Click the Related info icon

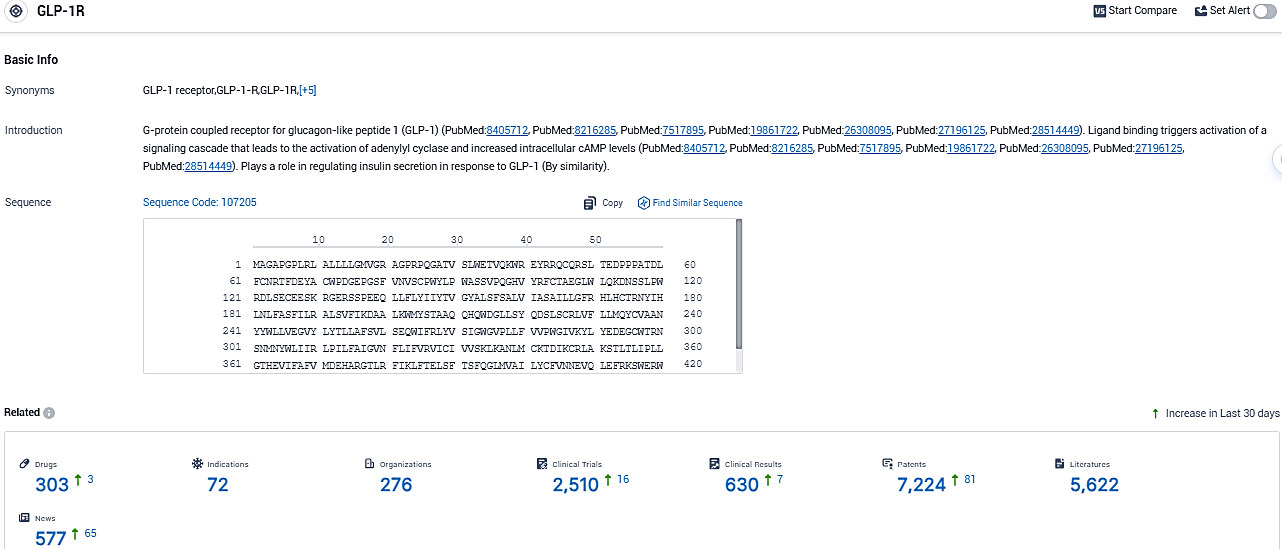click(x=49, y=413)
